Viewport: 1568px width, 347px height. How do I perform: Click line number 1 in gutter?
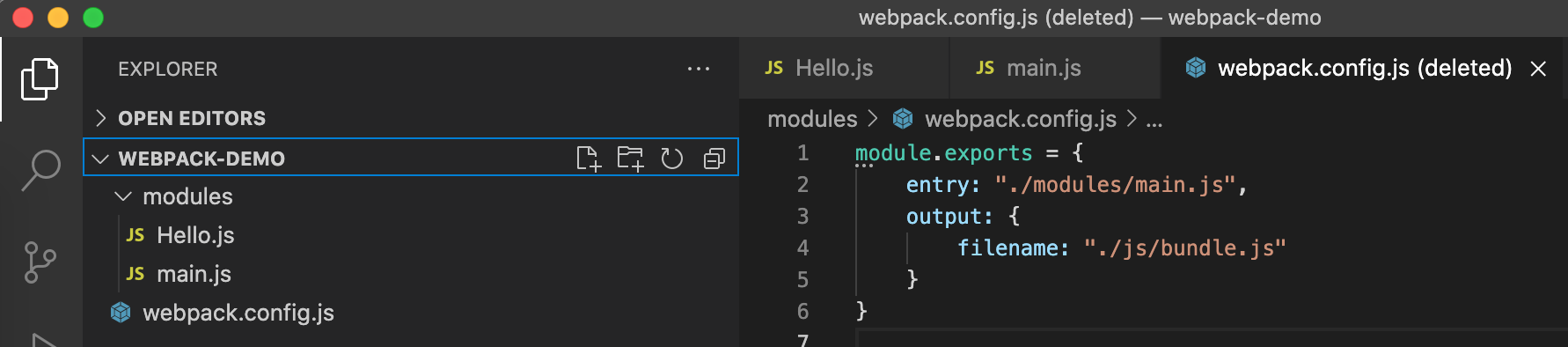pyautogui.click(x=802, y=153)
